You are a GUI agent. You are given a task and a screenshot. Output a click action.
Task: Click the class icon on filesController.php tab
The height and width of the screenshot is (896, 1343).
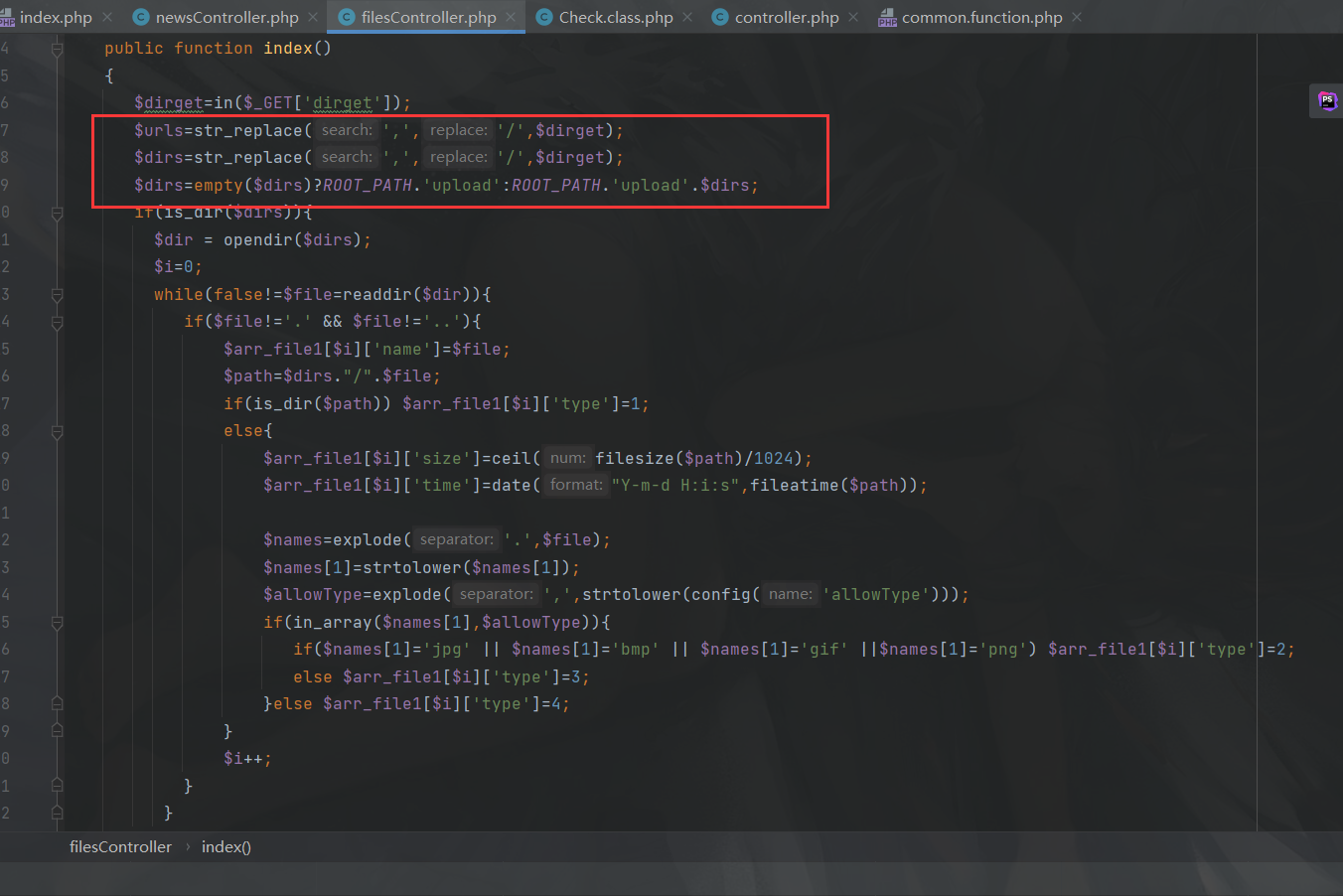point(346,17)
